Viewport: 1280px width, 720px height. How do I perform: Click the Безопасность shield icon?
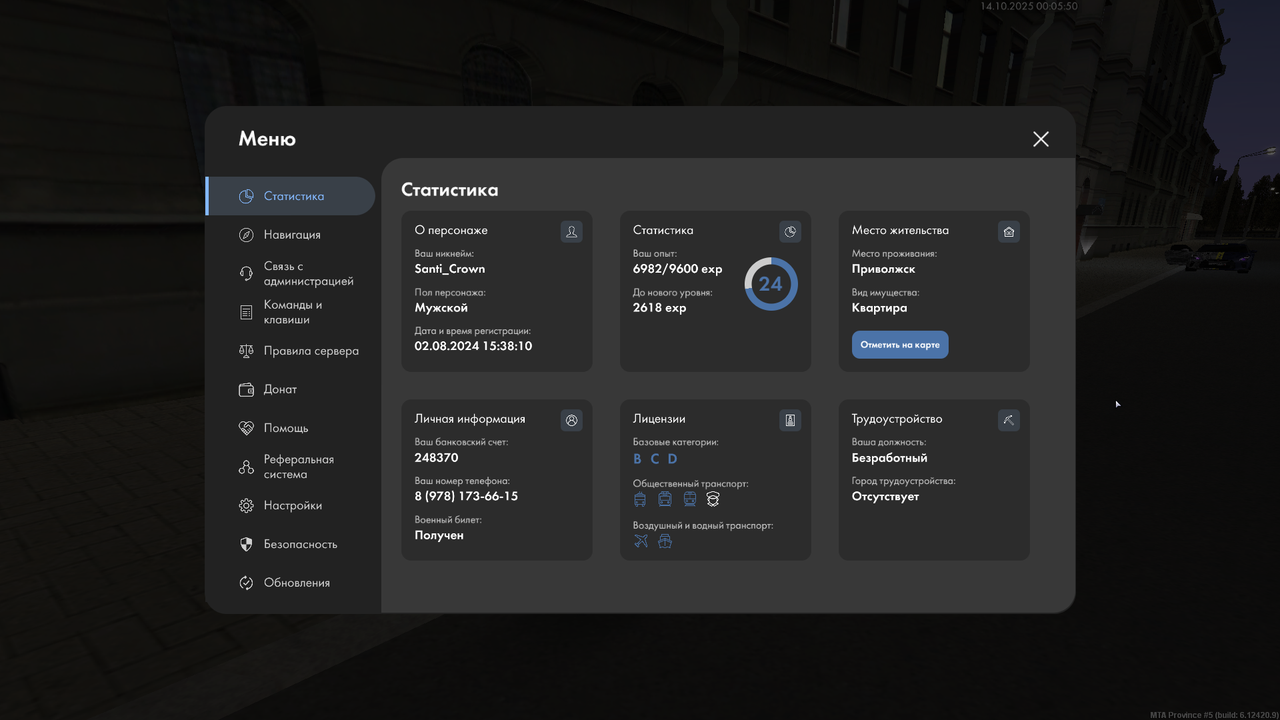[245, 543]
